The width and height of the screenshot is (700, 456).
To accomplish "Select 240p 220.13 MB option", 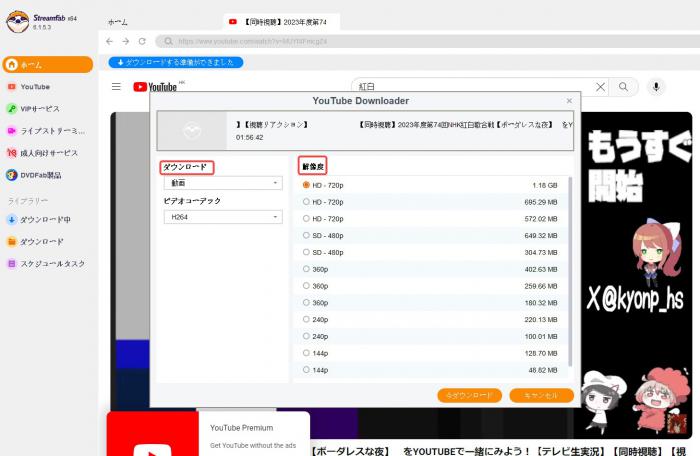I will pyautogui.click(x=430, y=319).
